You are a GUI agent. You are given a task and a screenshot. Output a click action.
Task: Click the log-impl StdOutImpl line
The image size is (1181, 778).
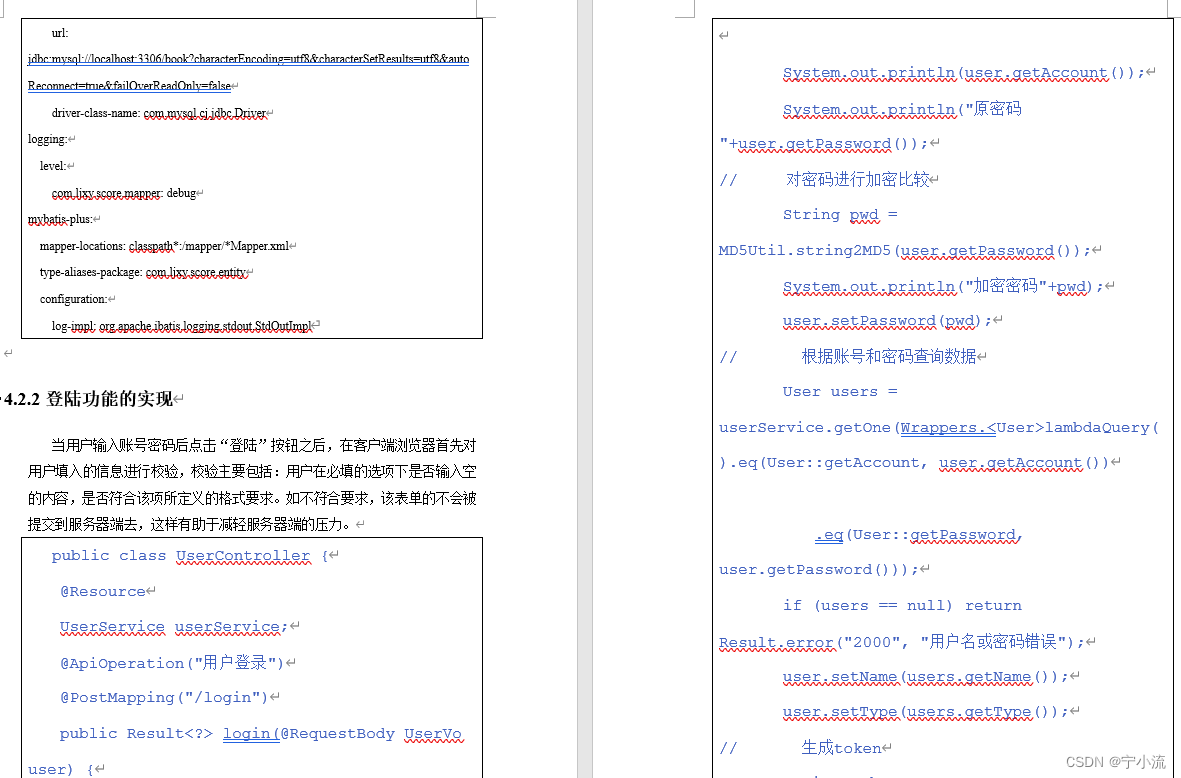[182, 326]
